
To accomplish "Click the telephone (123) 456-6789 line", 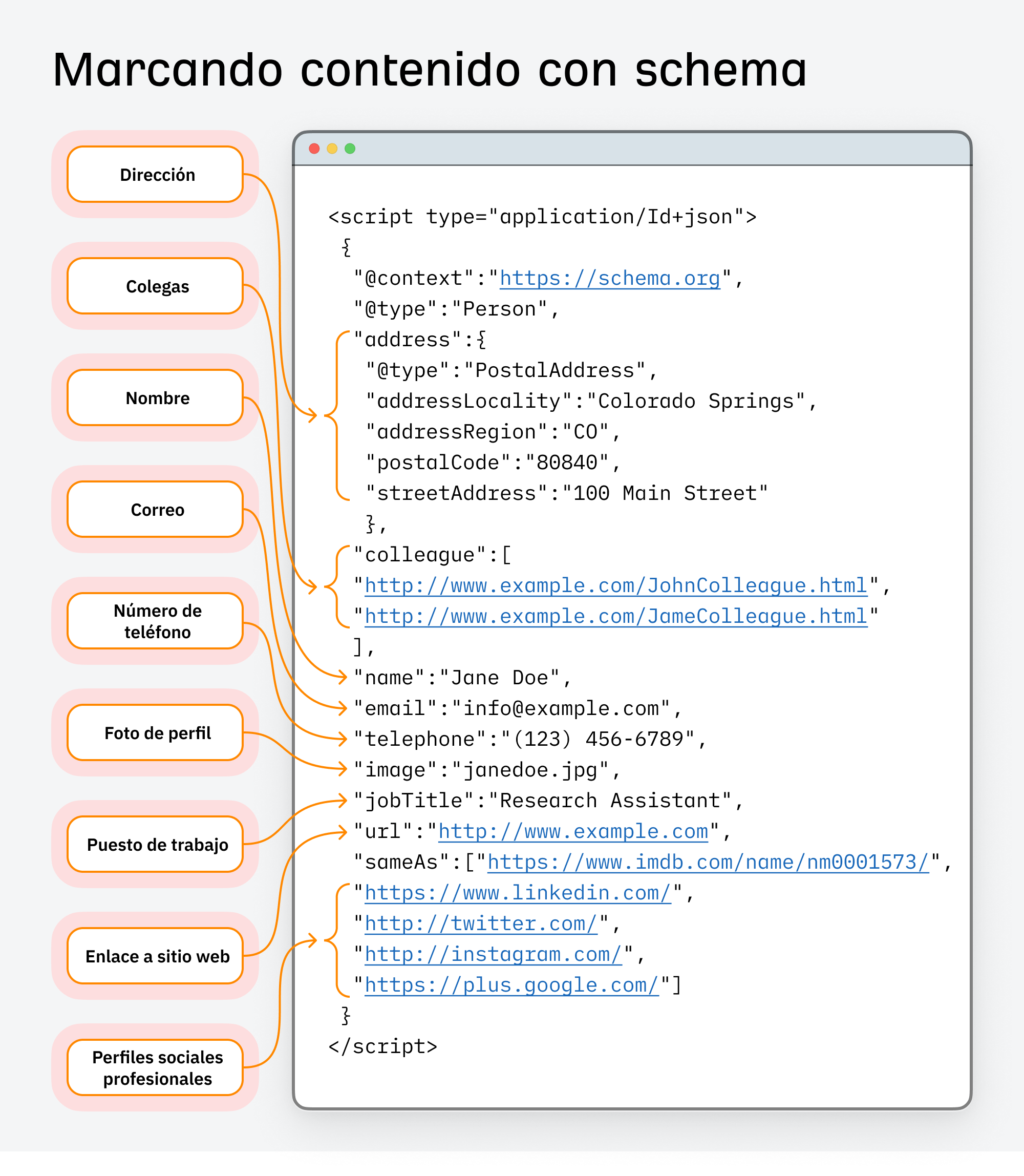I will 530,740.
